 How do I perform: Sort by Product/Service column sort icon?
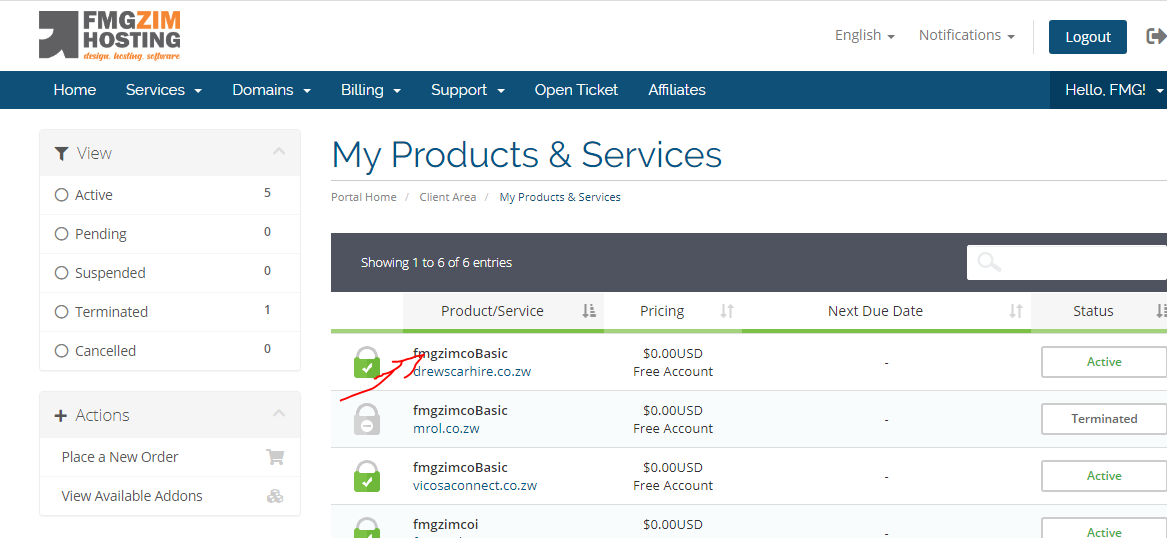tap(589, 311)
